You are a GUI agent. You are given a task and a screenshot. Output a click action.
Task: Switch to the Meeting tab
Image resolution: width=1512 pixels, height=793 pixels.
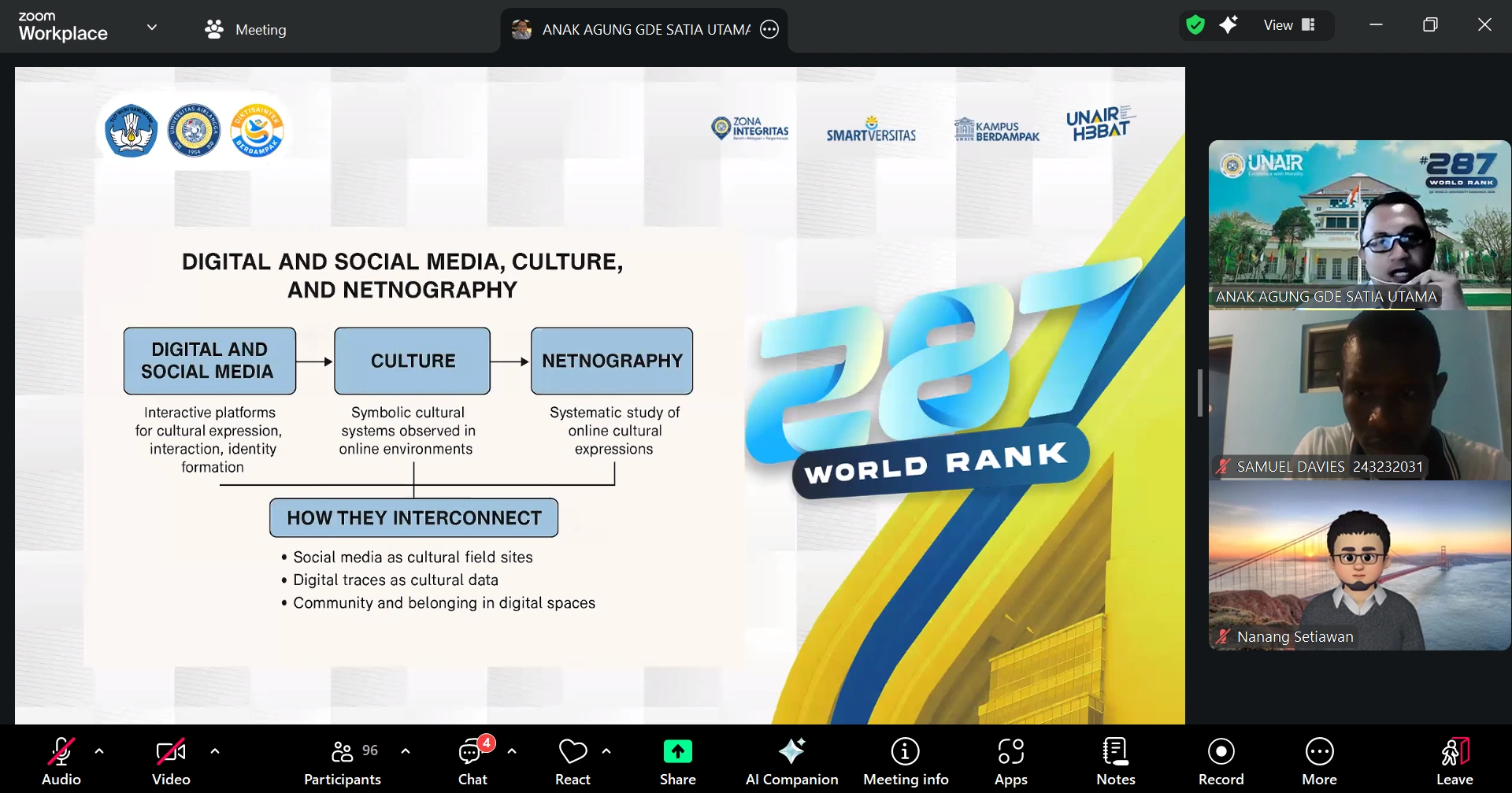pos(246,29)
